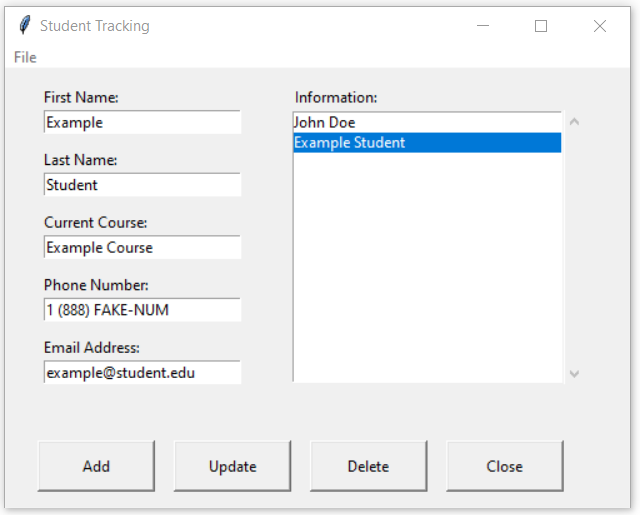Viewport: 640px width, 515px height.
Task: Click the Last Name input field
Action: (x=142, y=184)
